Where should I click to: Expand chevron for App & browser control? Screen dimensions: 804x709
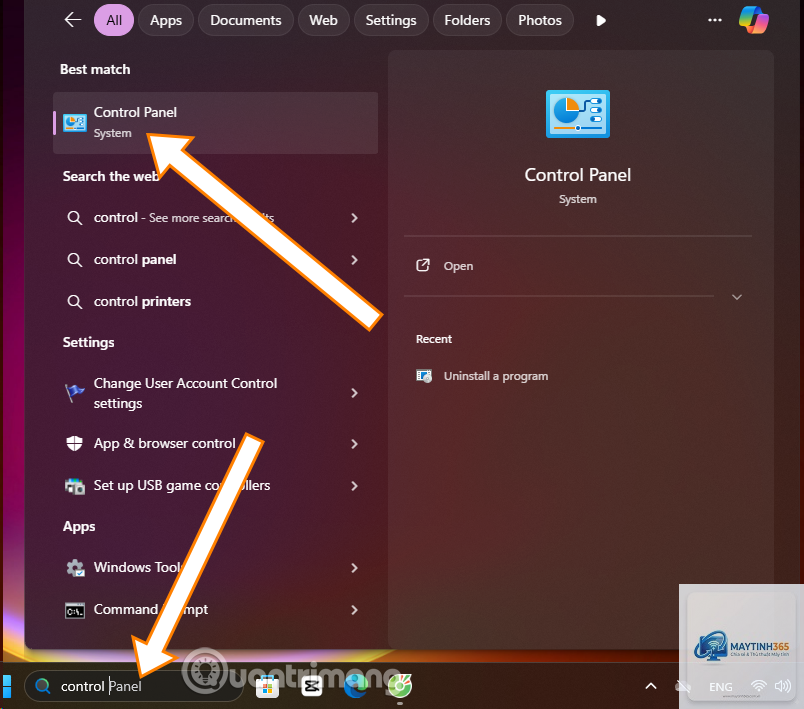354,444
